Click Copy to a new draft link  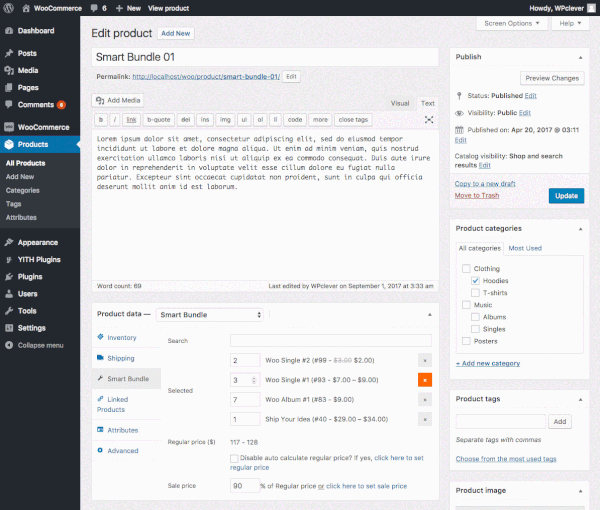pos(485,184)
